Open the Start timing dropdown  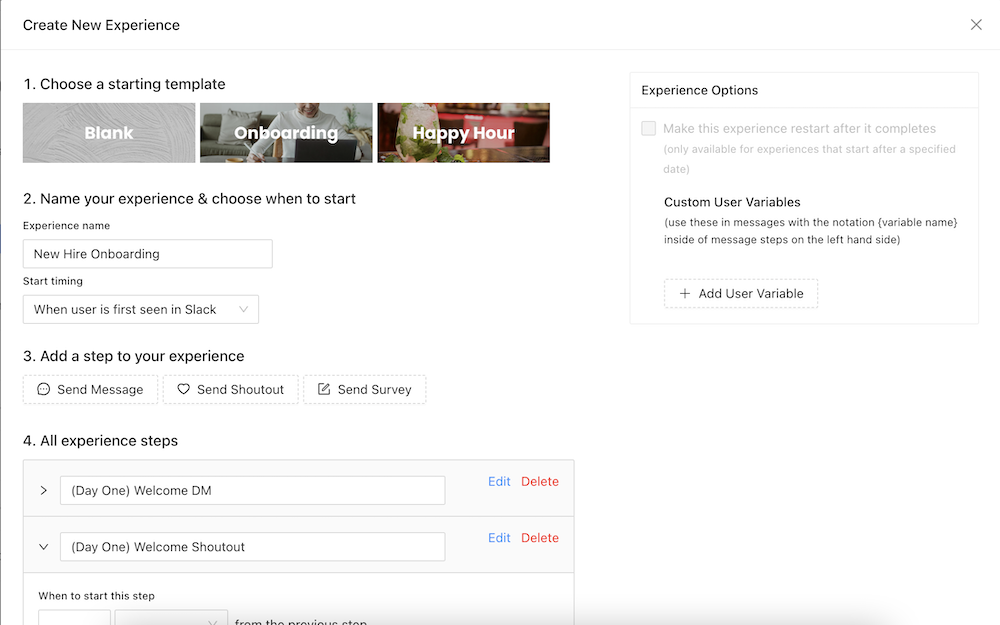141,309
